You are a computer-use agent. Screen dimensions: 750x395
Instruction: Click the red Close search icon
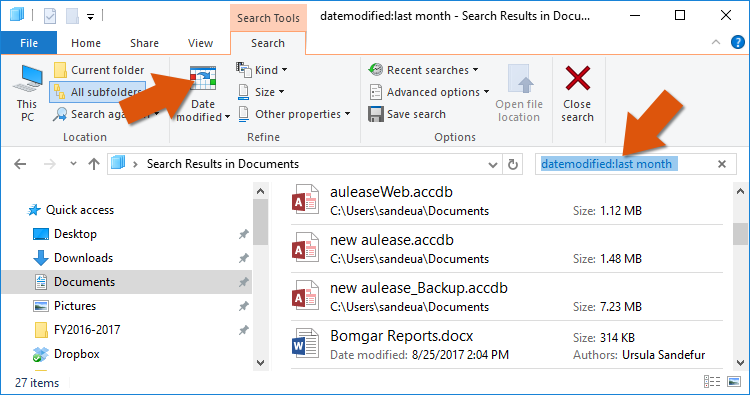(x=577, y=78)
